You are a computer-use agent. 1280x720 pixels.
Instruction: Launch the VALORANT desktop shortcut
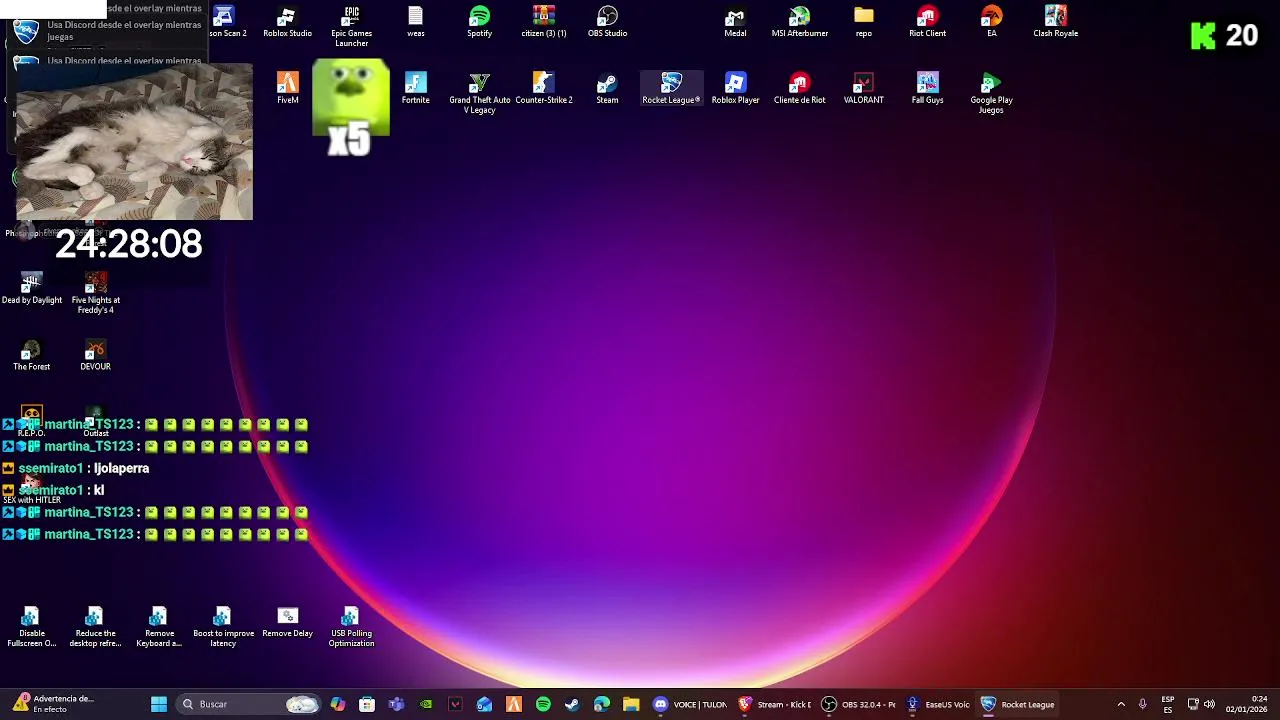(863, 88)
